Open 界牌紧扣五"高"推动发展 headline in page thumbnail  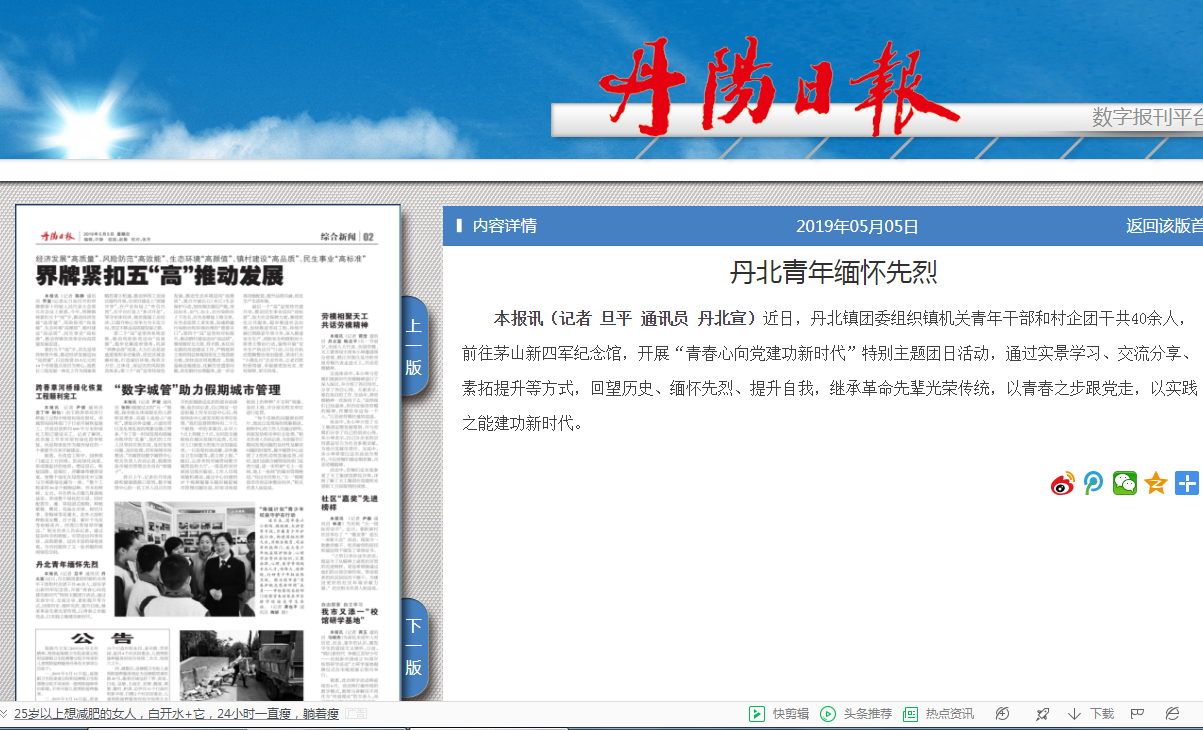click(160, 277)
